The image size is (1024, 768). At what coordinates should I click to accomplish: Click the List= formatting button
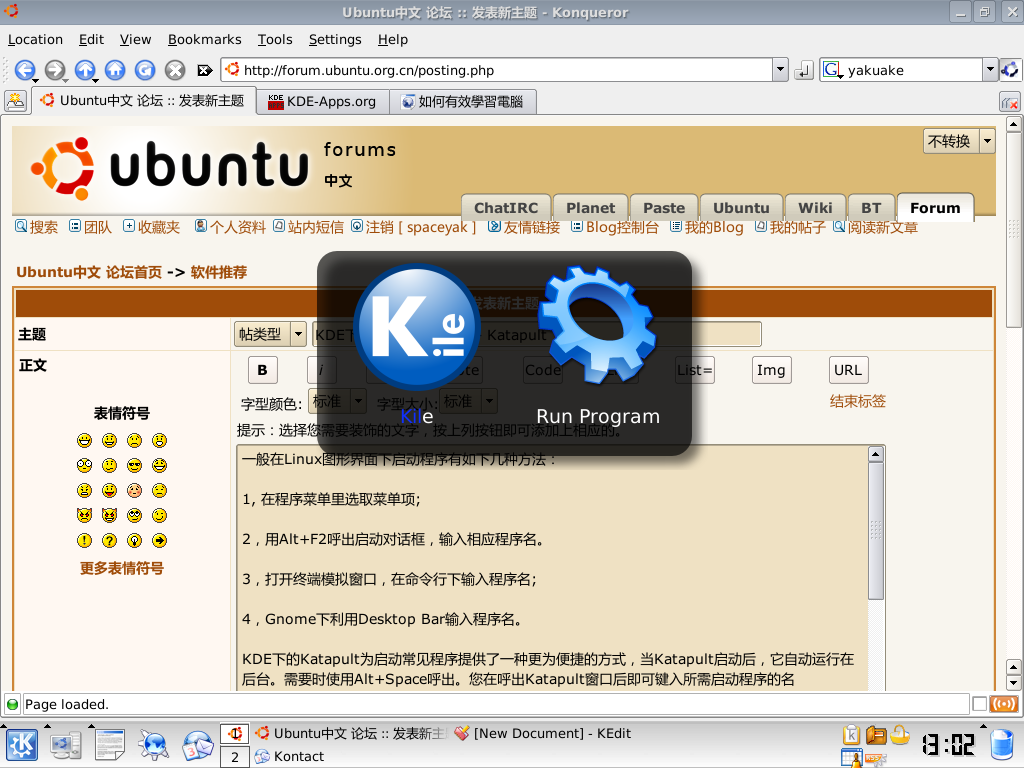coord(695,370)
